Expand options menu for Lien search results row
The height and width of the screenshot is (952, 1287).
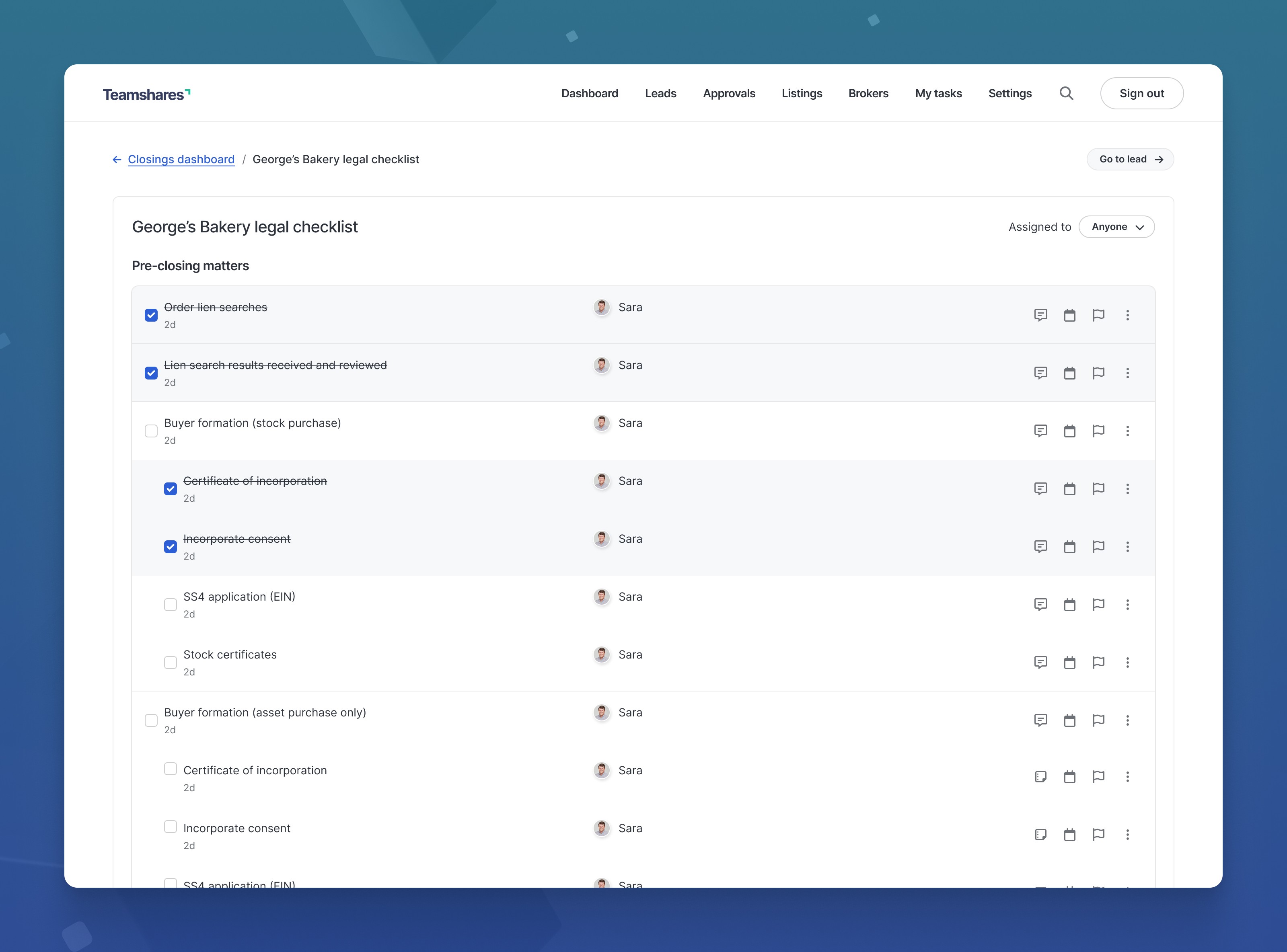coord(1127,373)
